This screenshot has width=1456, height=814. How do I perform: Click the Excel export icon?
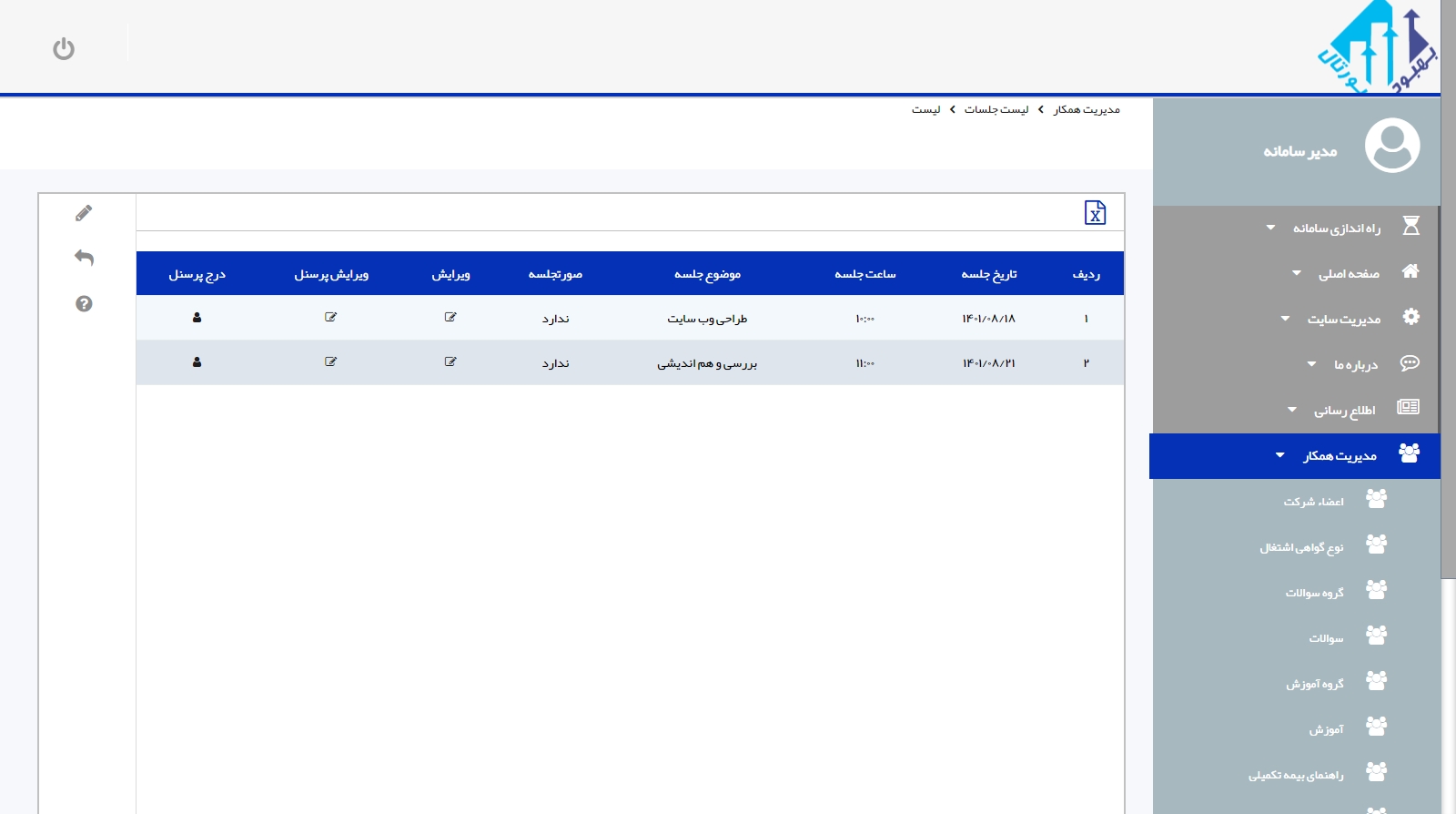tap(1095, 212)
